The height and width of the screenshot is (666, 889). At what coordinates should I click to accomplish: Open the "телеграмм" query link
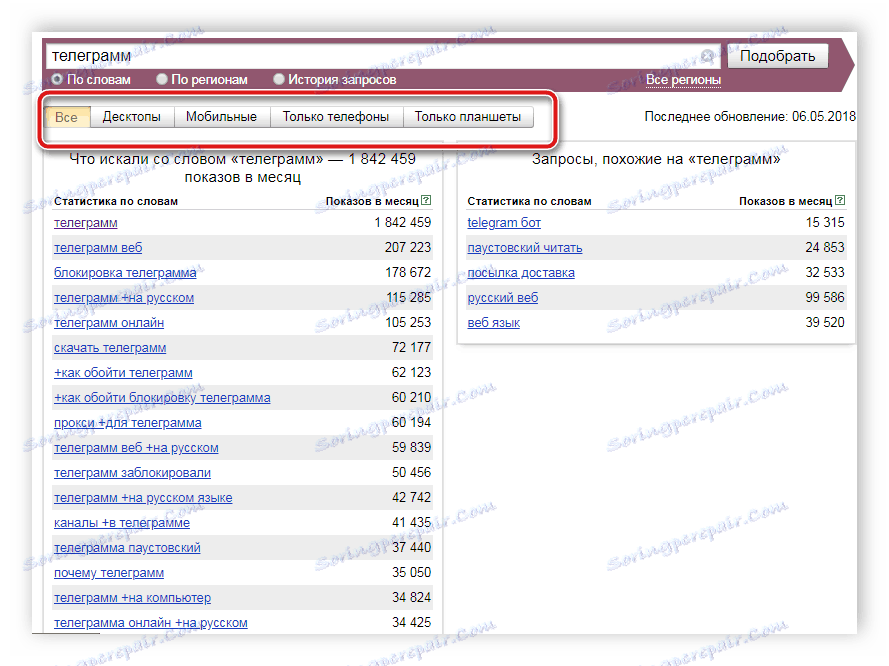pos(86,223)
